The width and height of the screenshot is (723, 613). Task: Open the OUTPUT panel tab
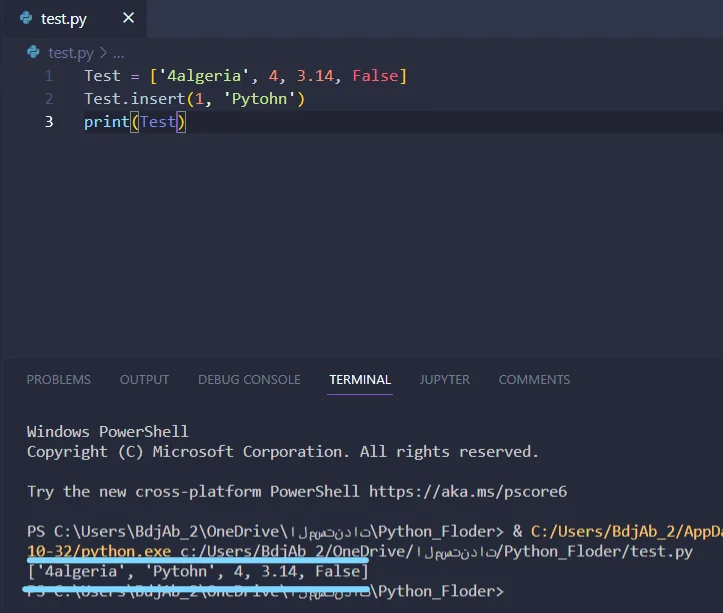(x=144, y=380)
